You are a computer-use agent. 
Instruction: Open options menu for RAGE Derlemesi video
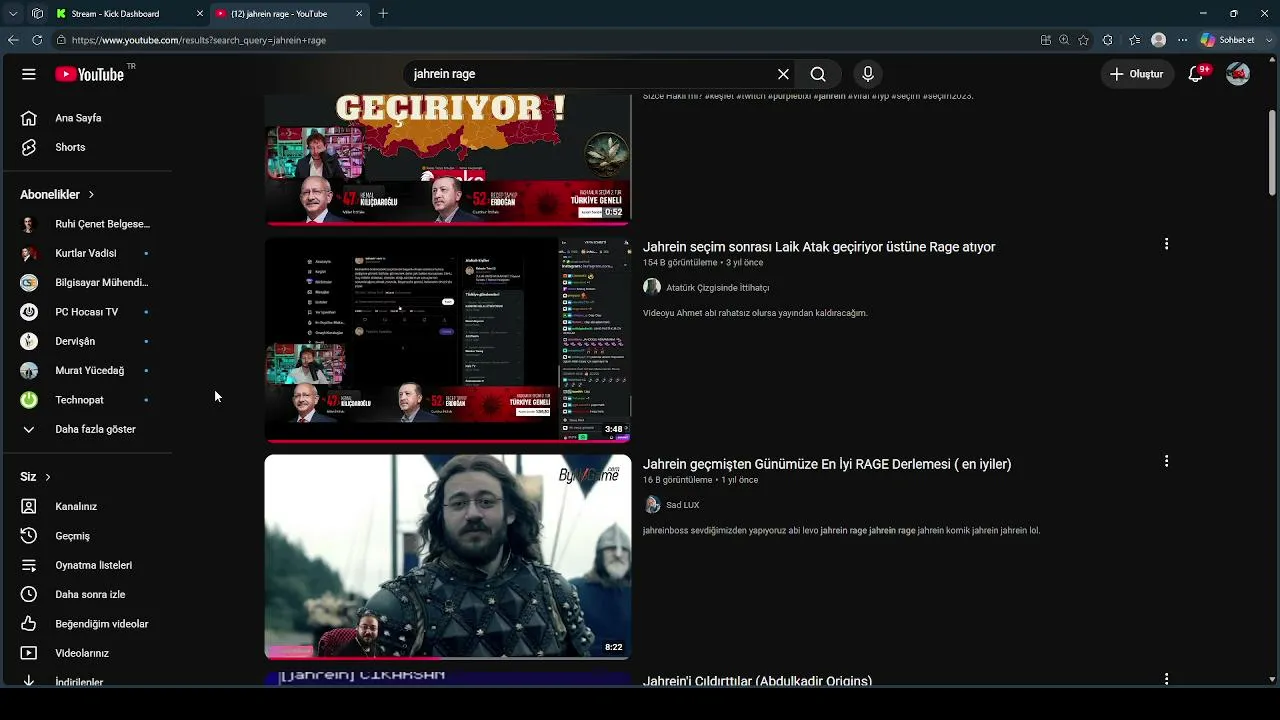click(1166, 461)
